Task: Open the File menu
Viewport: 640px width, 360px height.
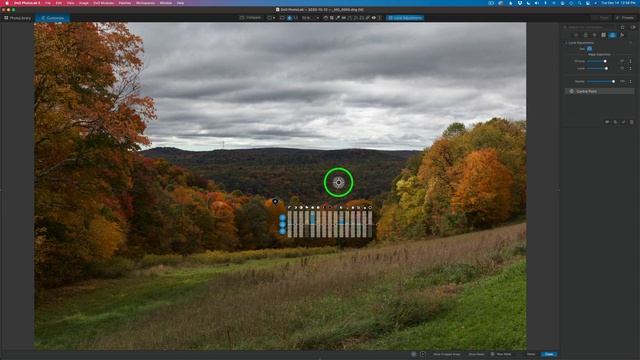Action: pyautogui.click(x=48, y=3)
